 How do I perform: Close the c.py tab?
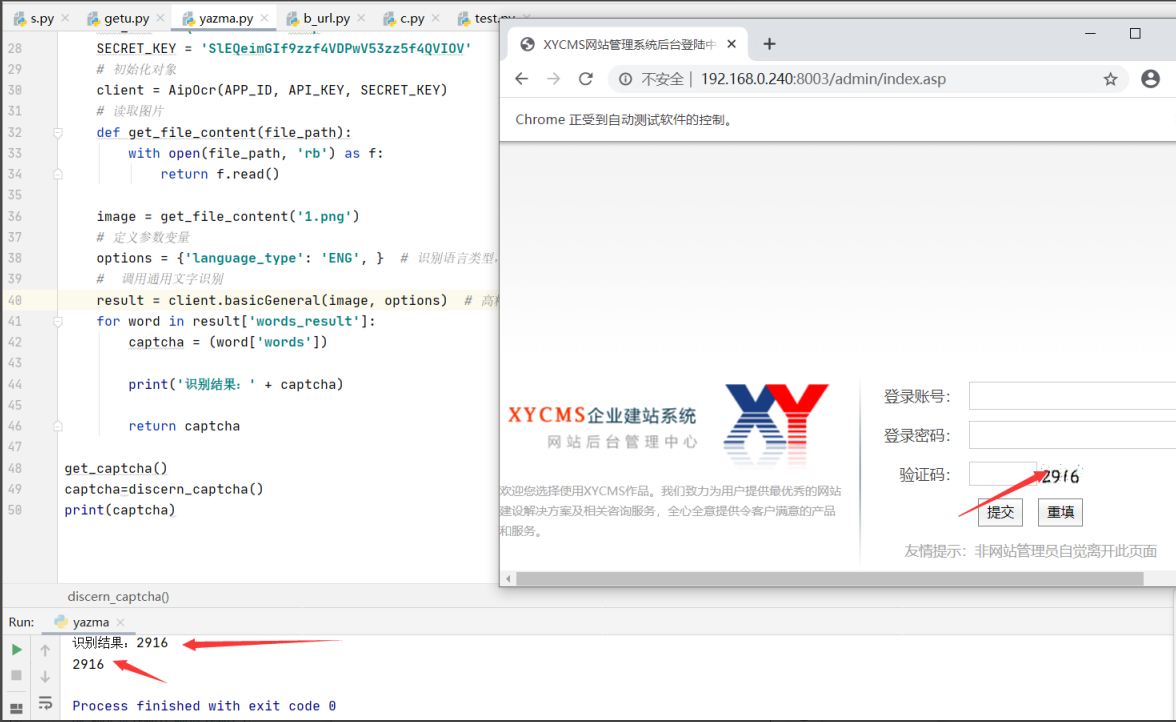pyautogui.click(x=436, y=18)
